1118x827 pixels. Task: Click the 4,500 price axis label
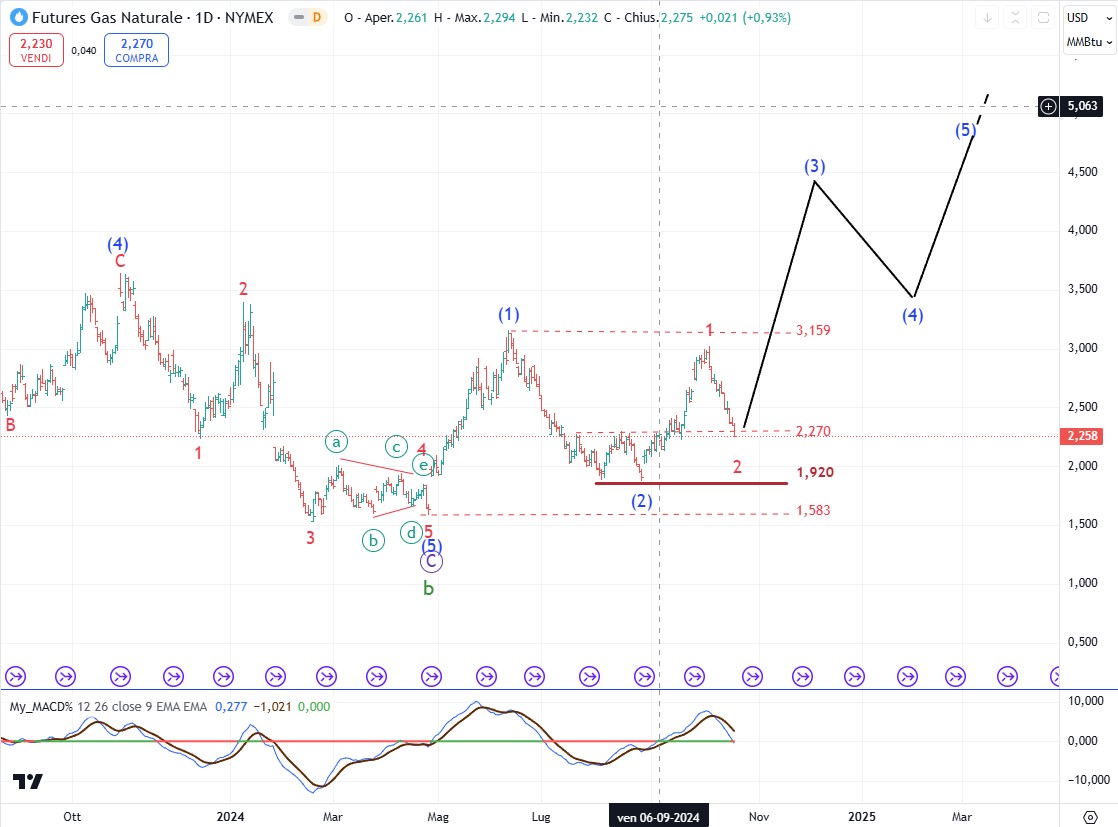pos(1082,172)
